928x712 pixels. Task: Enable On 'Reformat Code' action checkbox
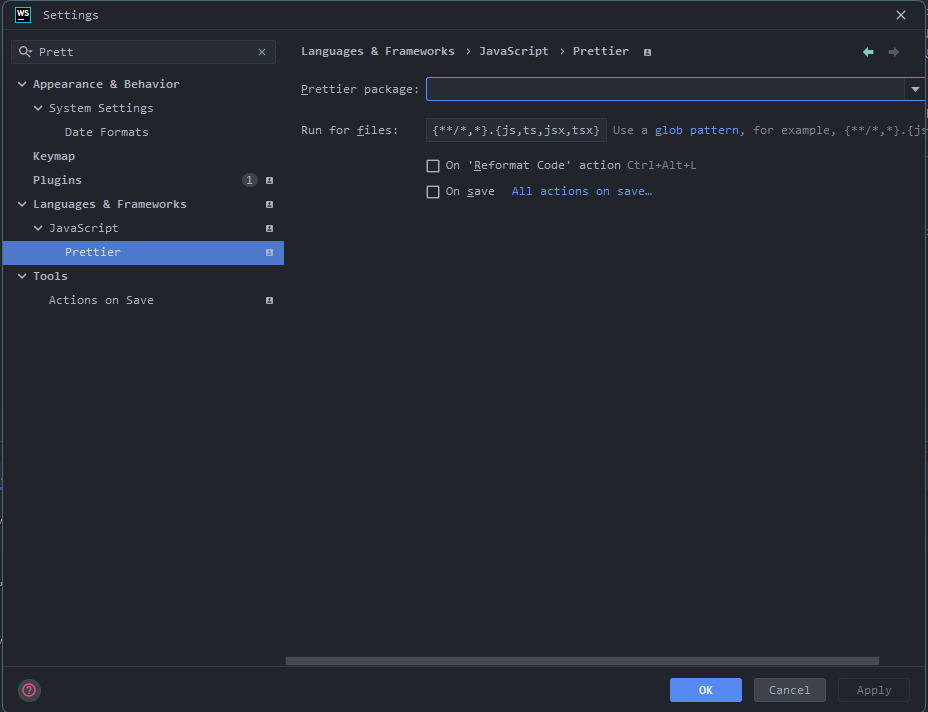coord(433,166)
